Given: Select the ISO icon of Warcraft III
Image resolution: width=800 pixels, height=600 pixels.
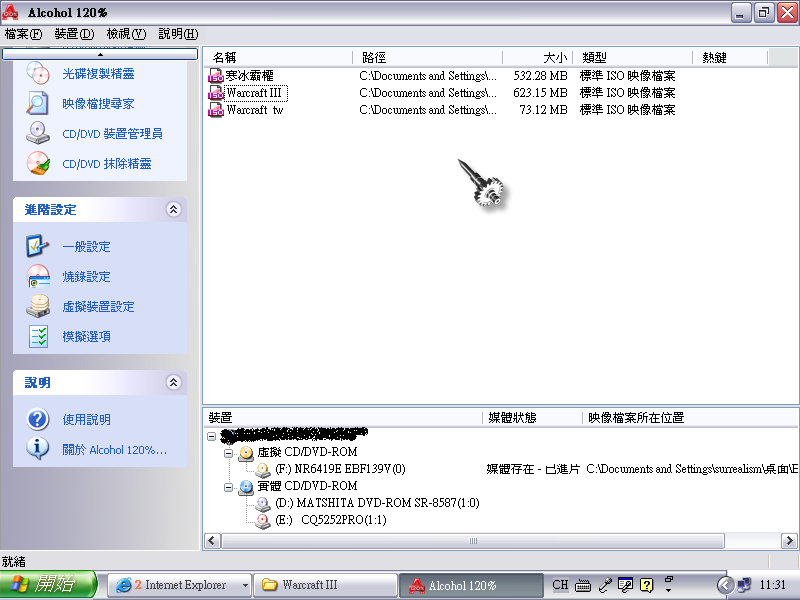Looking at the screenshot, I should point(216,93).
